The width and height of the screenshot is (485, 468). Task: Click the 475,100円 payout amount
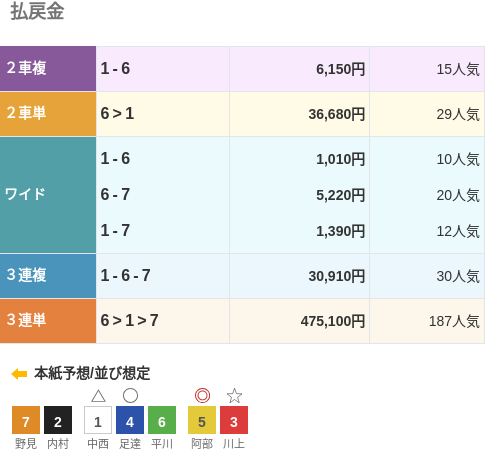click(x=333, y=321)
